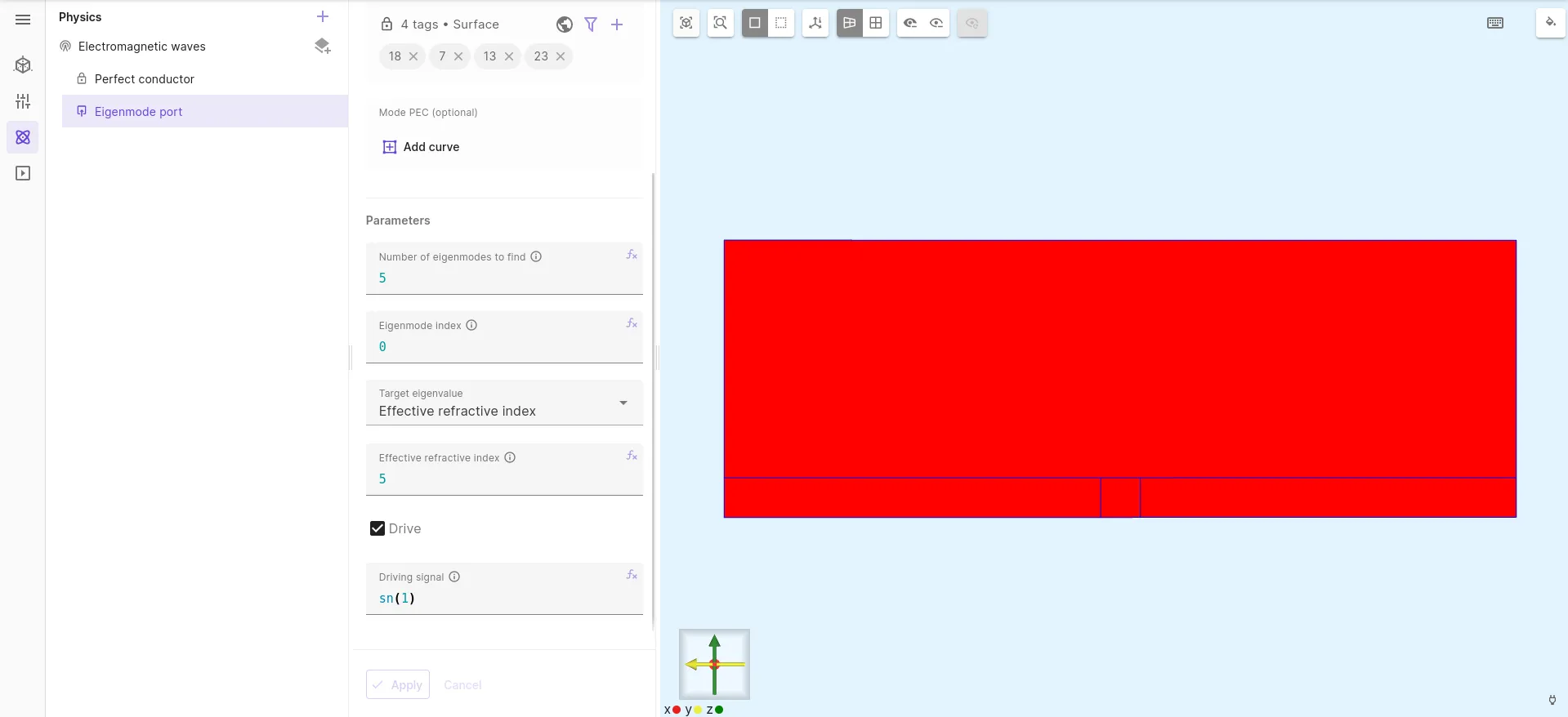Toggle the axes triad display
This screenshot has width=1568, height=717.
[815, 23]
